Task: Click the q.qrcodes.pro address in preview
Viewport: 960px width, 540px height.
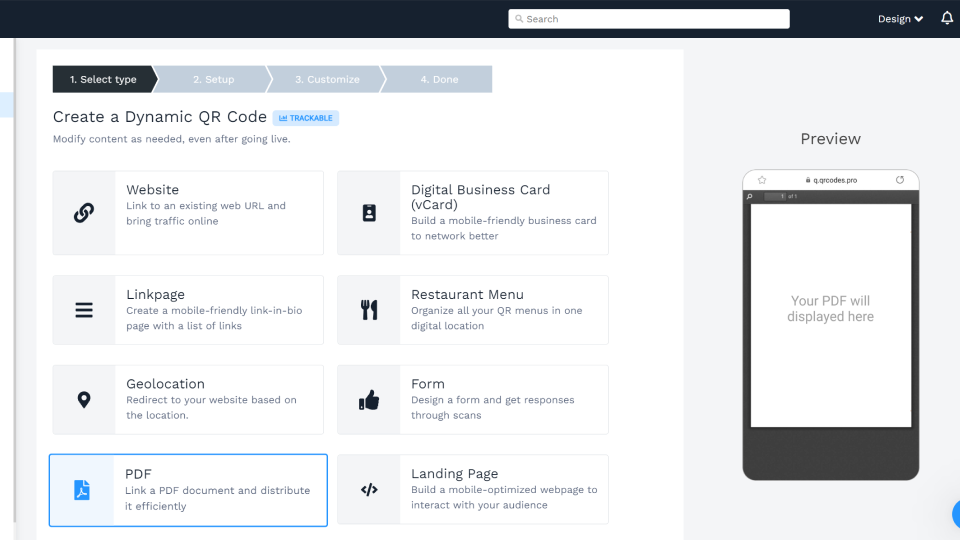Action: tap(835, 180)
